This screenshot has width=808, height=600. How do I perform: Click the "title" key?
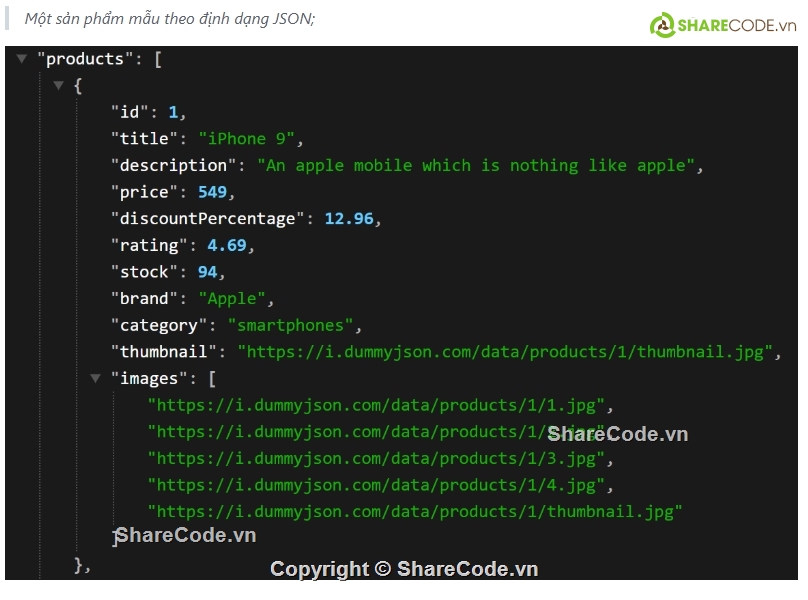(144, 139)
